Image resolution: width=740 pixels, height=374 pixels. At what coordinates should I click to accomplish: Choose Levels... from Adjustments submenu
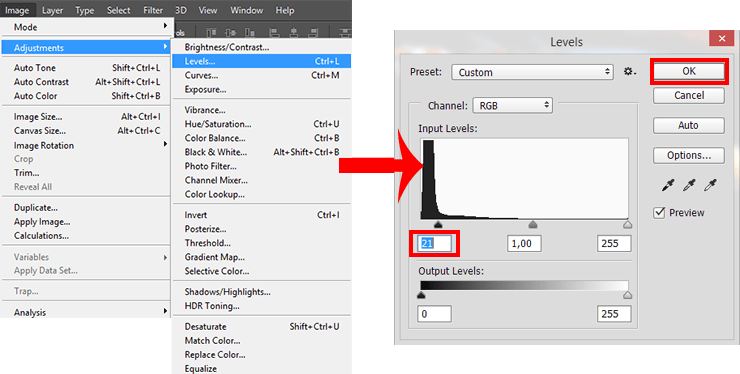point(261,61)
